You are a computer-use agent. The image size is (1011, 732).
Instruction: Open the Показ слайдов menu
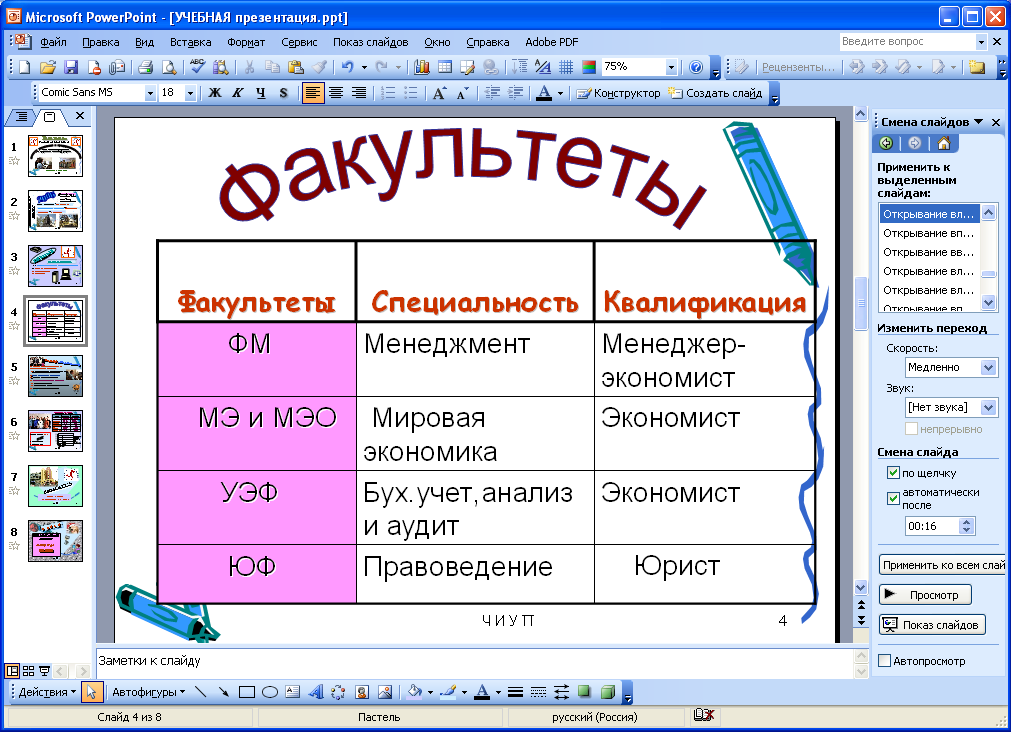click(x=371, y=42)
